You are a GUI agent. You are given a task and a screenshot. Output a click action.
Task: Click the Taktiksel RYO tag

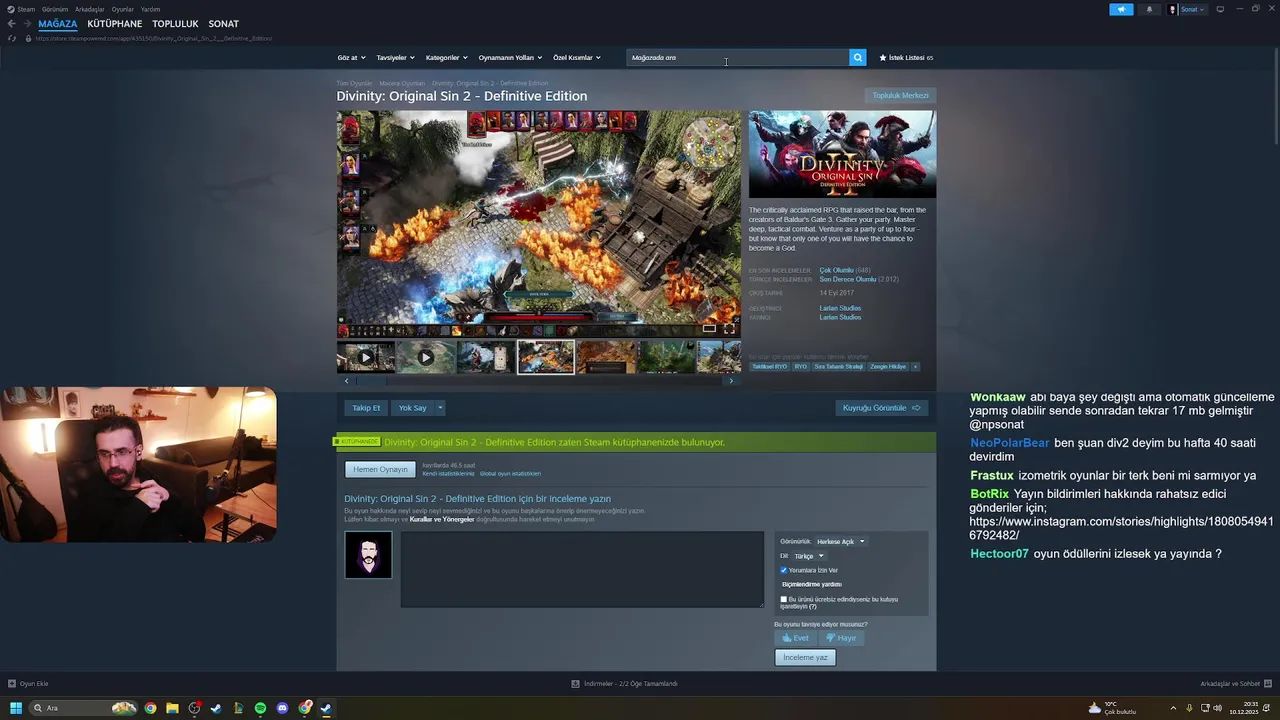769,367
